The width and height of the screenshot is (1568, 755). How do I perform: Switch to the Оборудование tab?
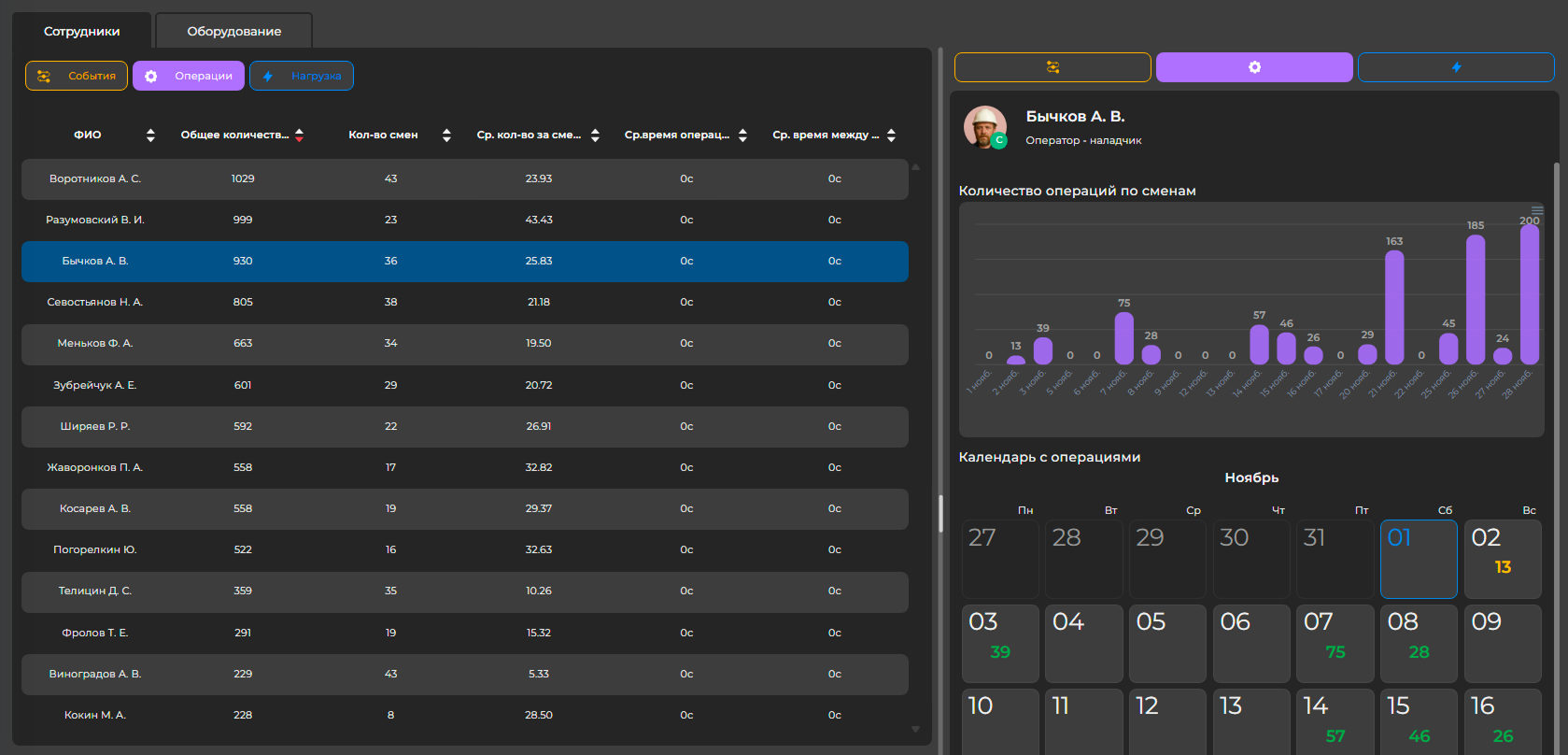coord(233,31)
